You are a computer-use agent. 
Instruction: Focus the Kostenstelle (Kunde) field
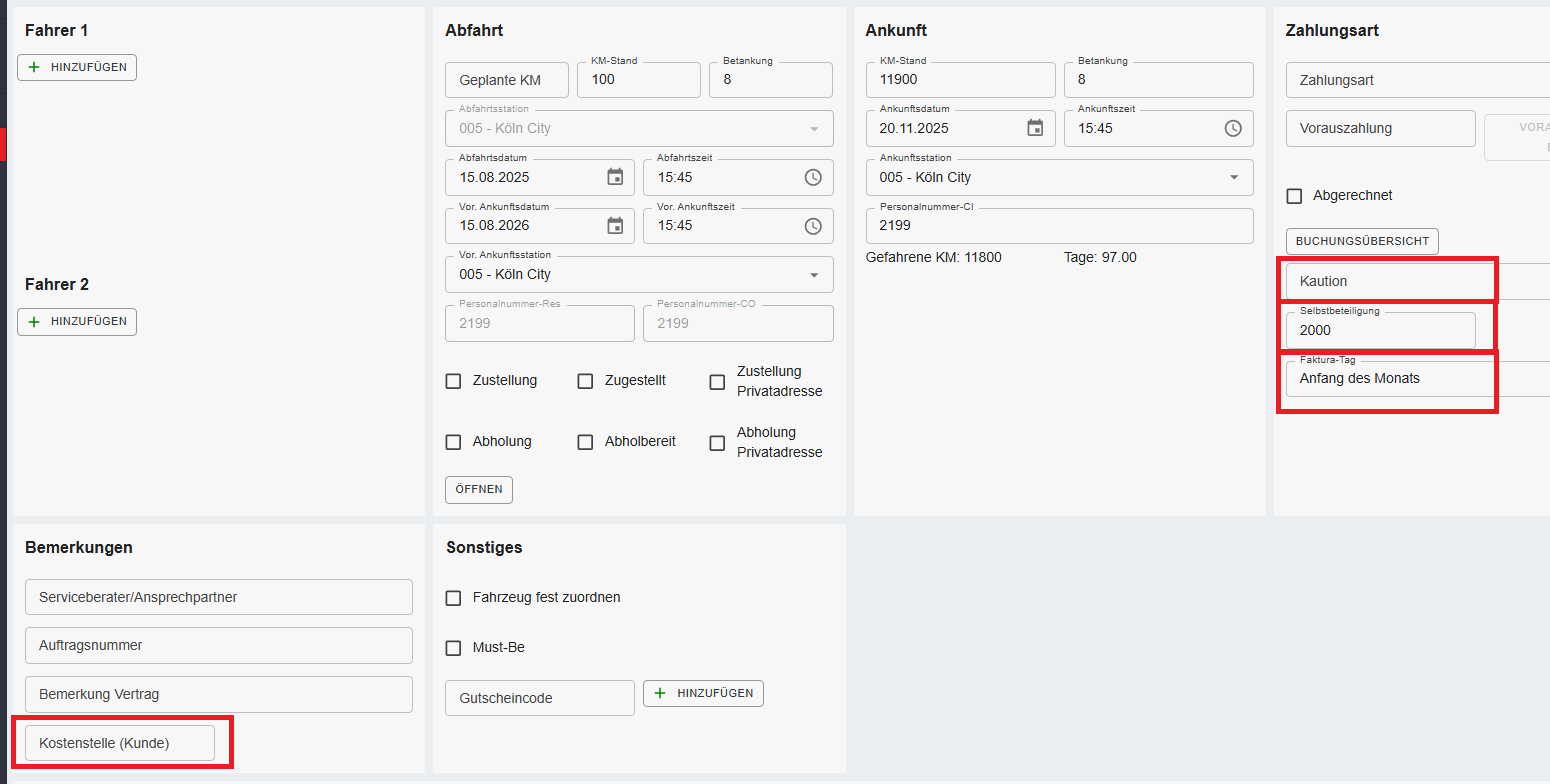(x=119, y=743)
